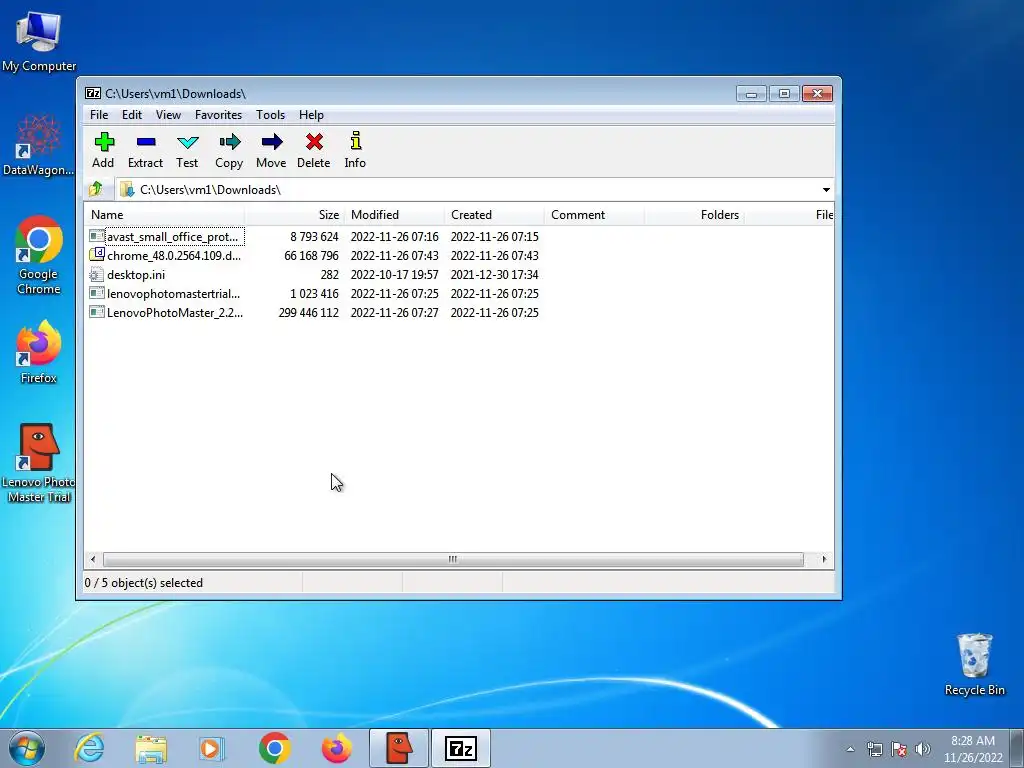Open the View menu
The image size is (1024, 768).
click(x=168, y=115)
